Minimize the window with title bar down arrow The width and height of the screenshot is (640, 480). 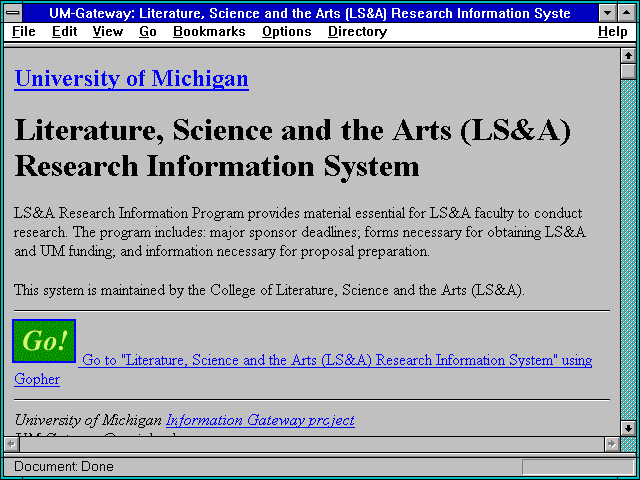[608, 13]
